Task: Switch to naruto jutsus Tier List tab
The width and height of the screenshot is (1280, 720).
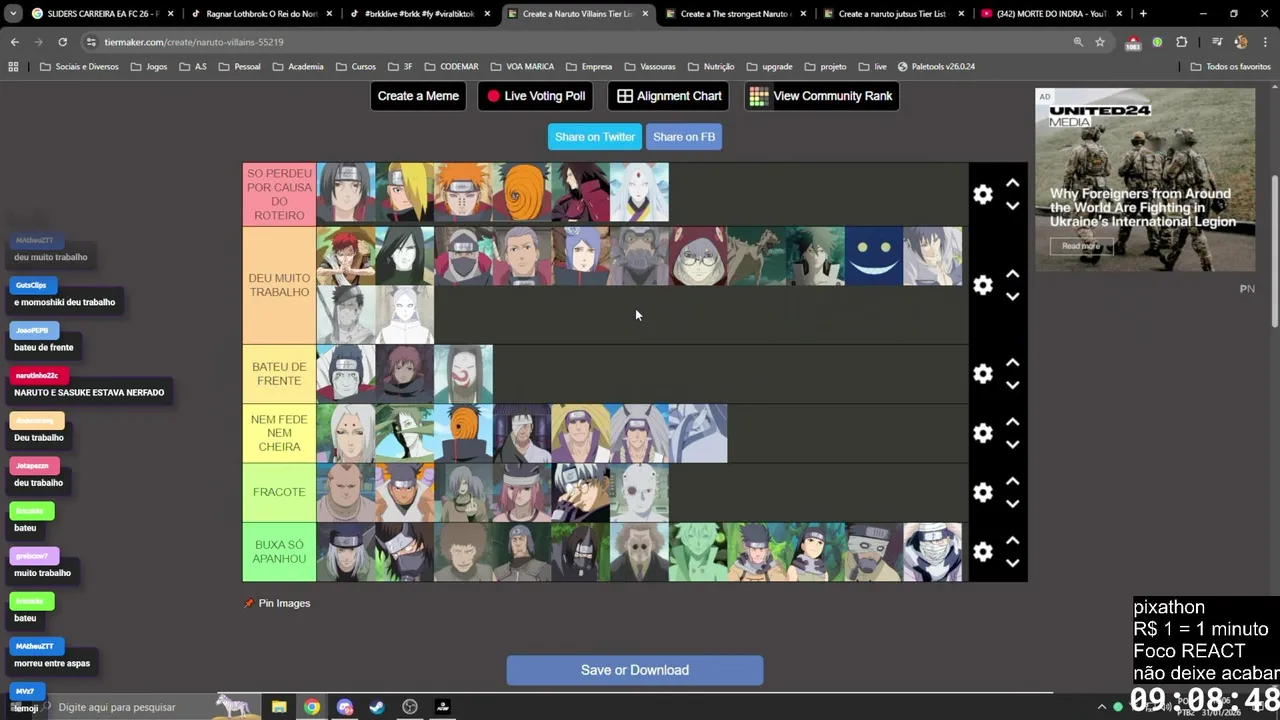Action: click(892, 14)
